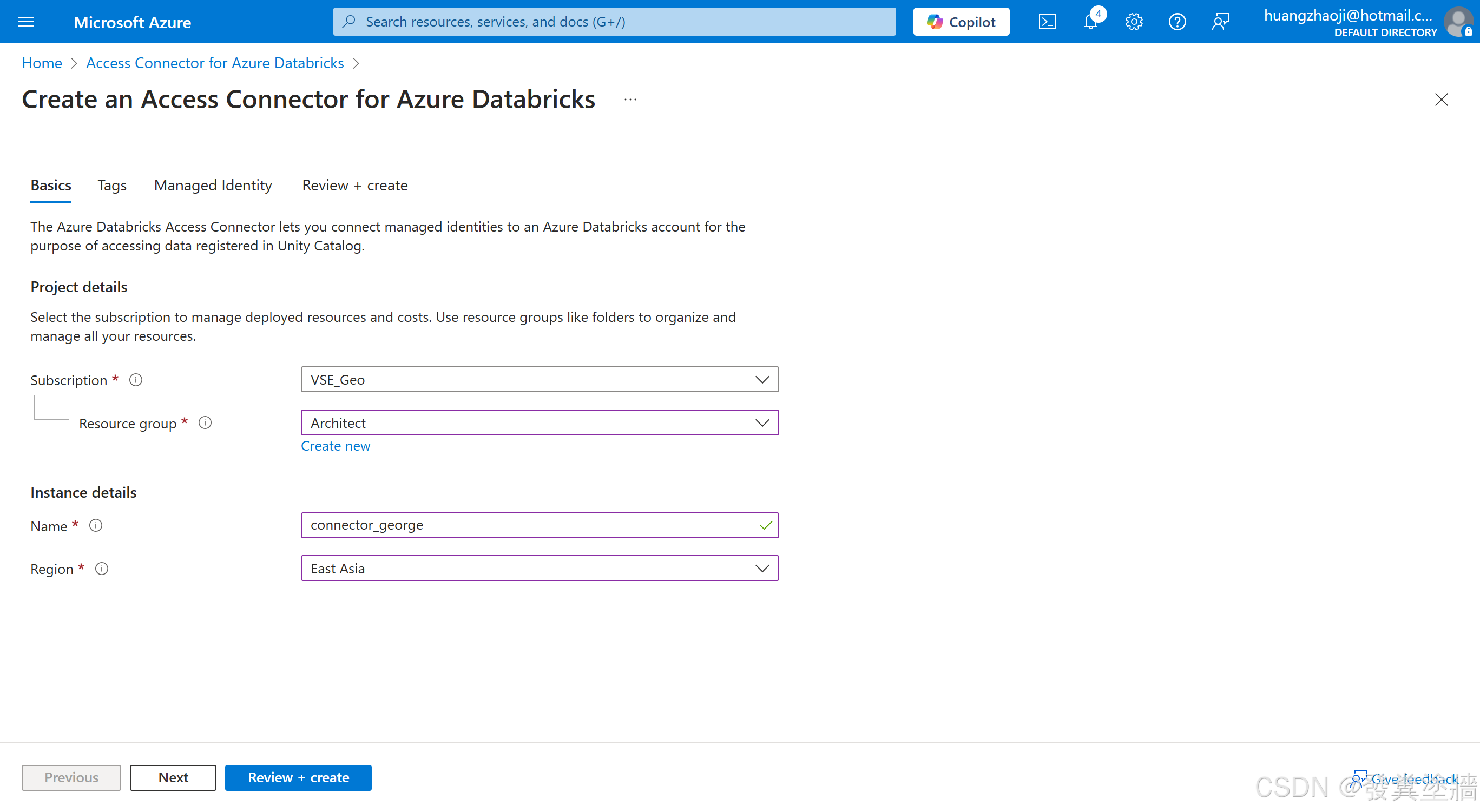The width and height of the screenshot is (1480, 812).
Task: Launch Cloud Shell from the top bar
Action: click(x=1048, y=22)
